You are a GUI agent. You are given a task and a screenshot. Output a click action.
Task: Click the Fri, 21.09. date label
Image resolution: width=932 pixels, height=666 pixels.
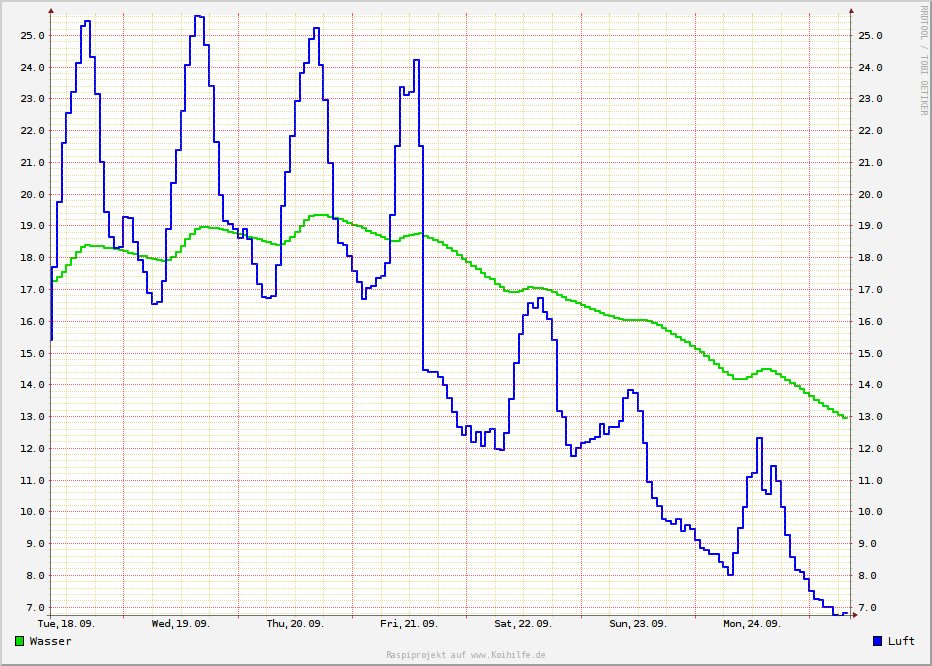tap(409, 623)
